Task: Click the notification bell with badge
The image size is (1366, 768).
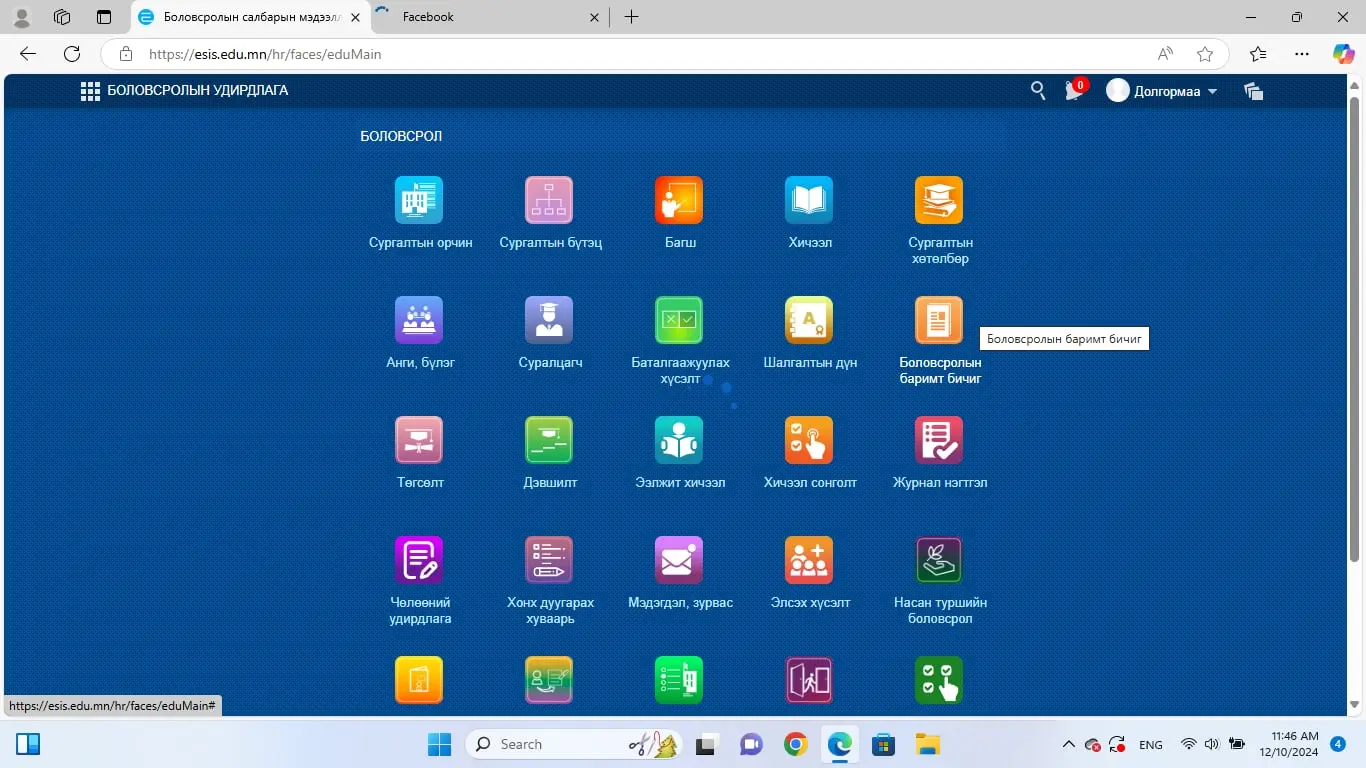Action: pyautogui.click(x=1074, y=91)
